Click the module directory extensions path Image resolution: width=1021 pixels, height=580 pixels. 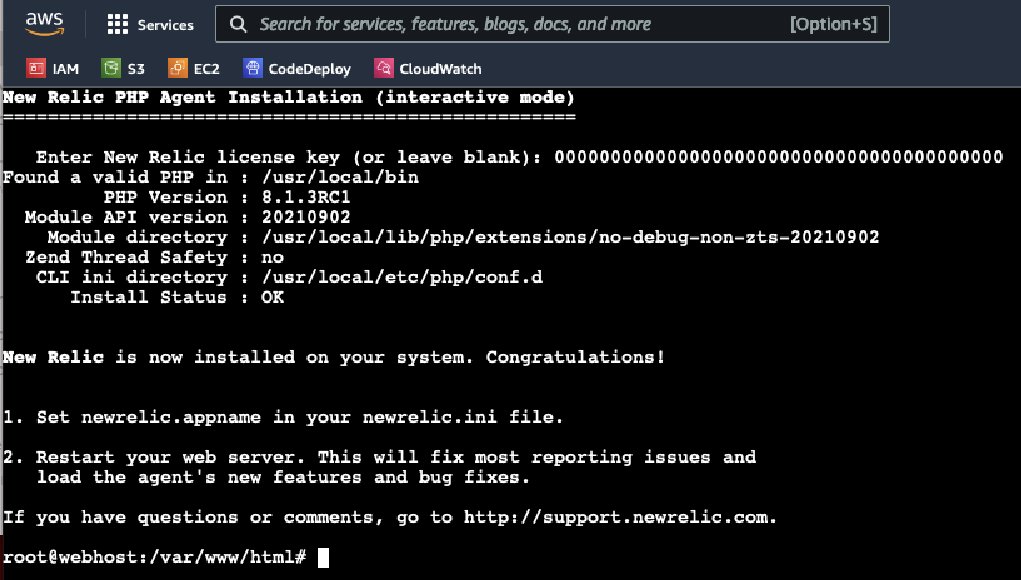tap(570, 237)
